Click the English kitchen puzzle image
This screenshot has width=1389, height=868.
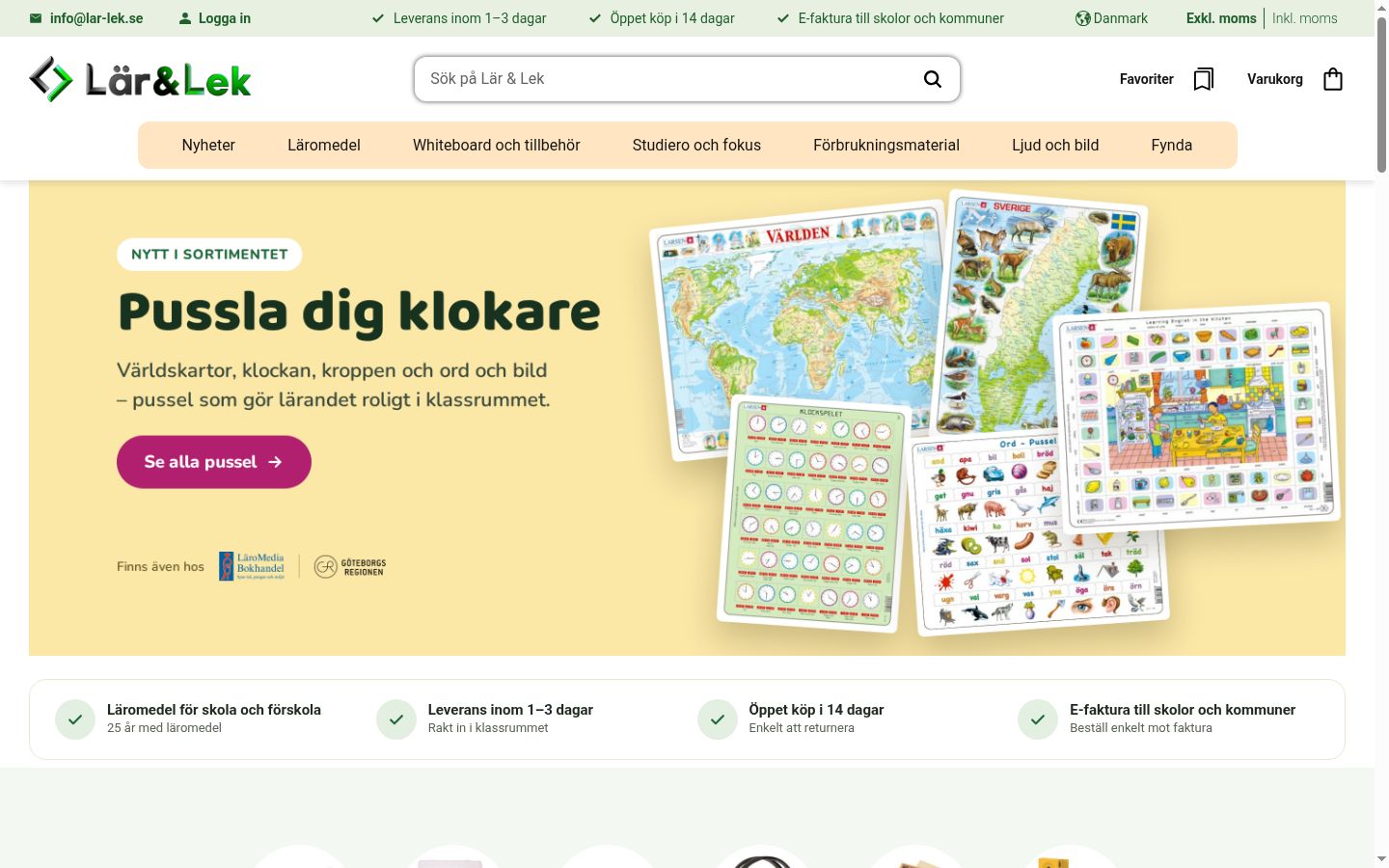click(1196, 417)
